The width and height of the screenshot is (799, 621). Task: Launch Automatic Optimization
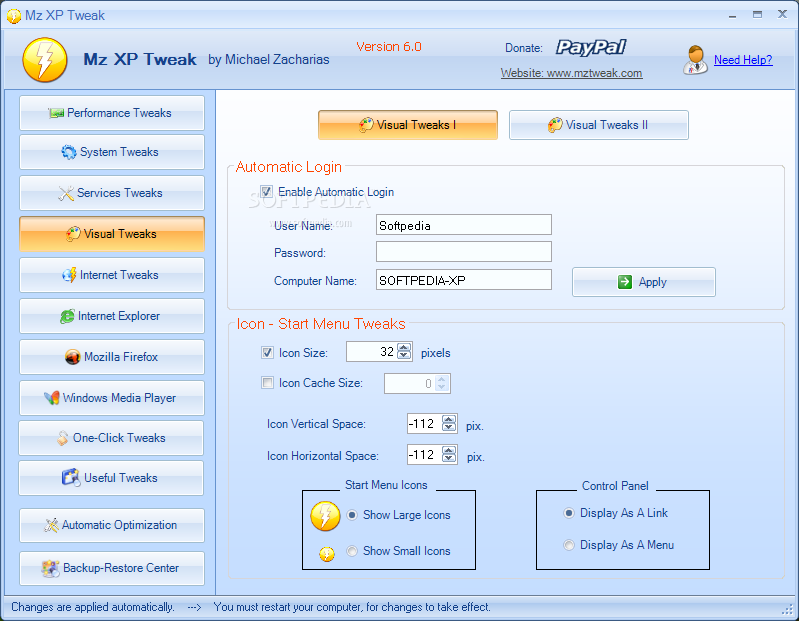[112, 525]
